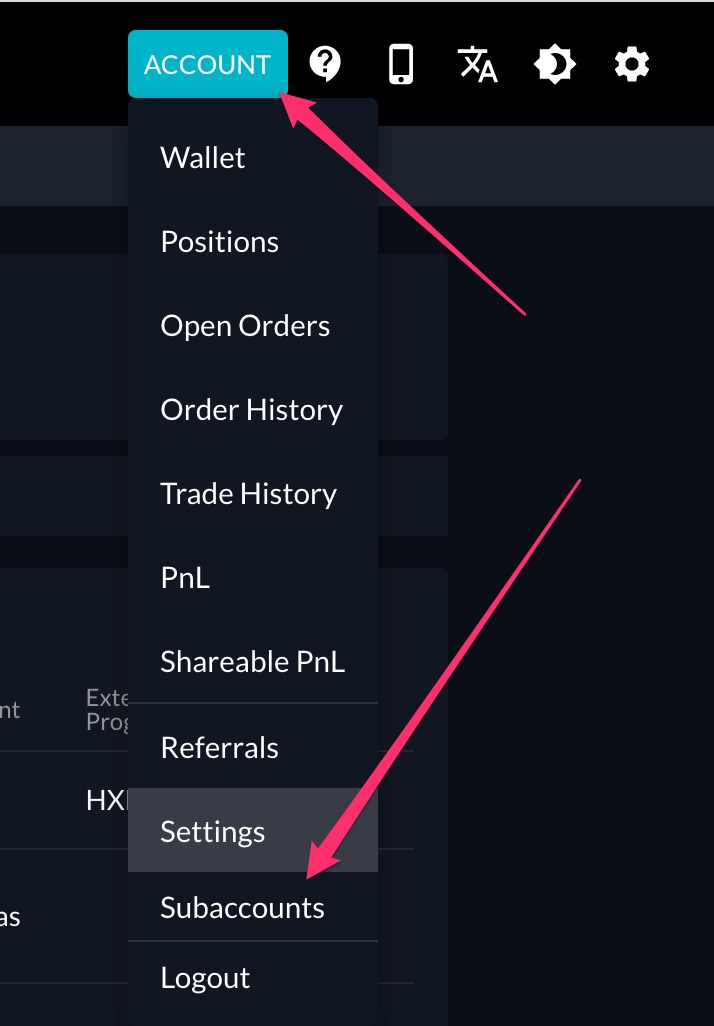Open the Referrals page

[219, 747]
